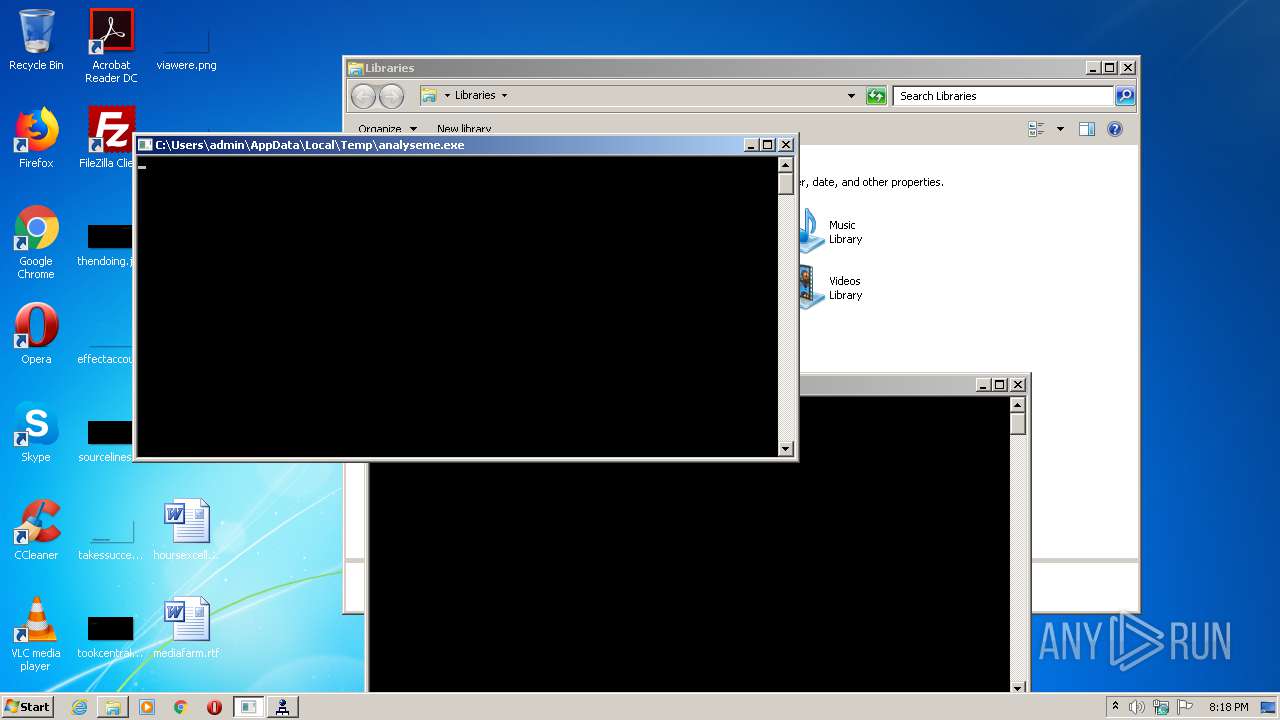Click the Search Libraries input field
The image size is (1280, 720).
point(1003,96)
